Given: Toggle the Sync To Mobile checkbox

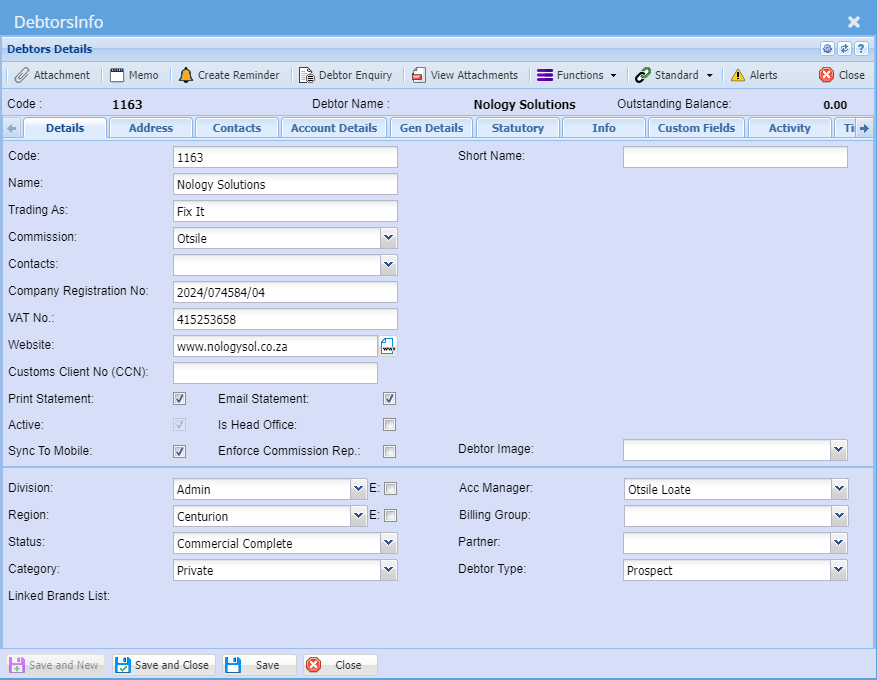Looking at the screenshot, I should (x=180, y=451).
